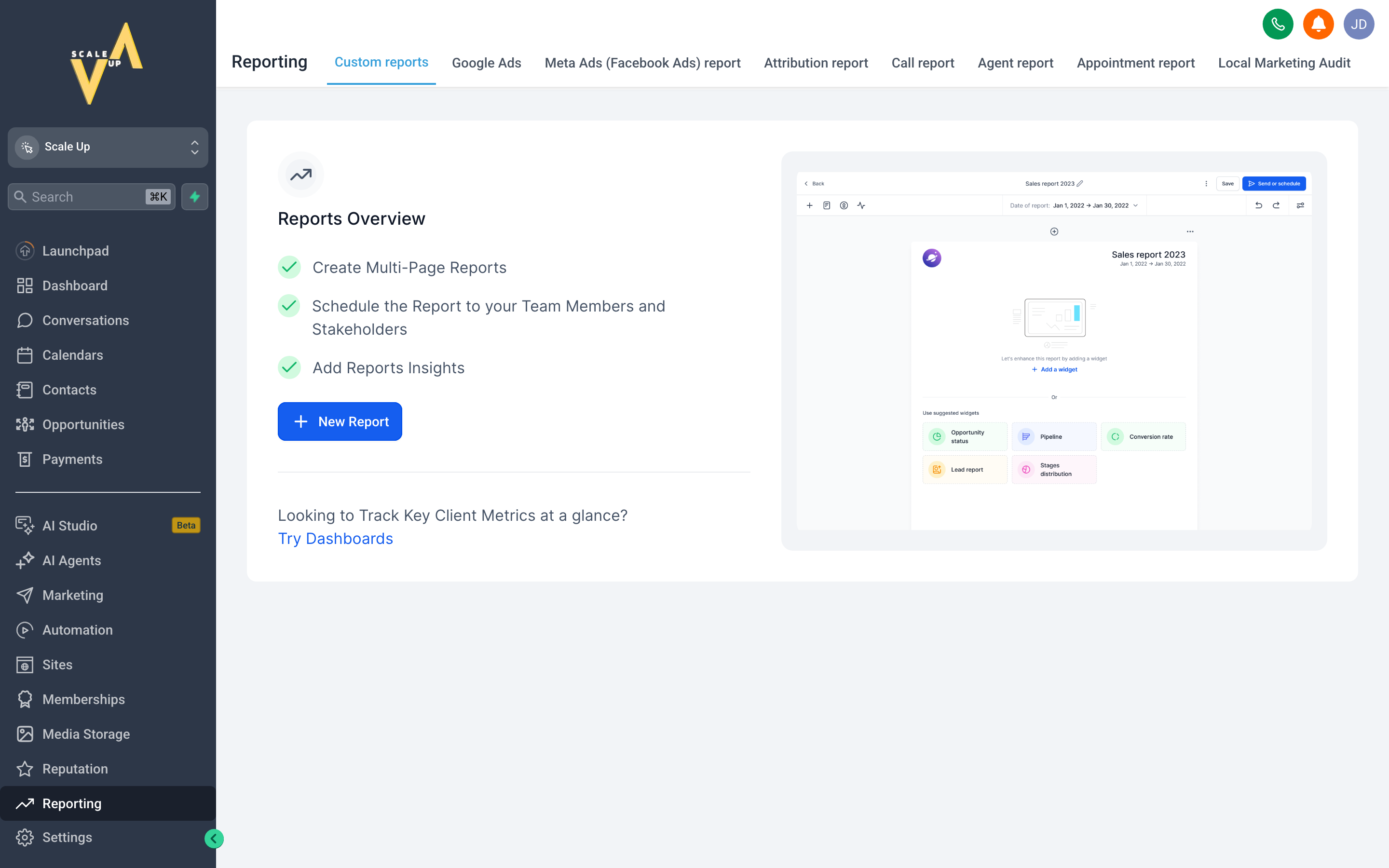Open the notifications bell
1389x868 pixels.
coord(1318,24)
